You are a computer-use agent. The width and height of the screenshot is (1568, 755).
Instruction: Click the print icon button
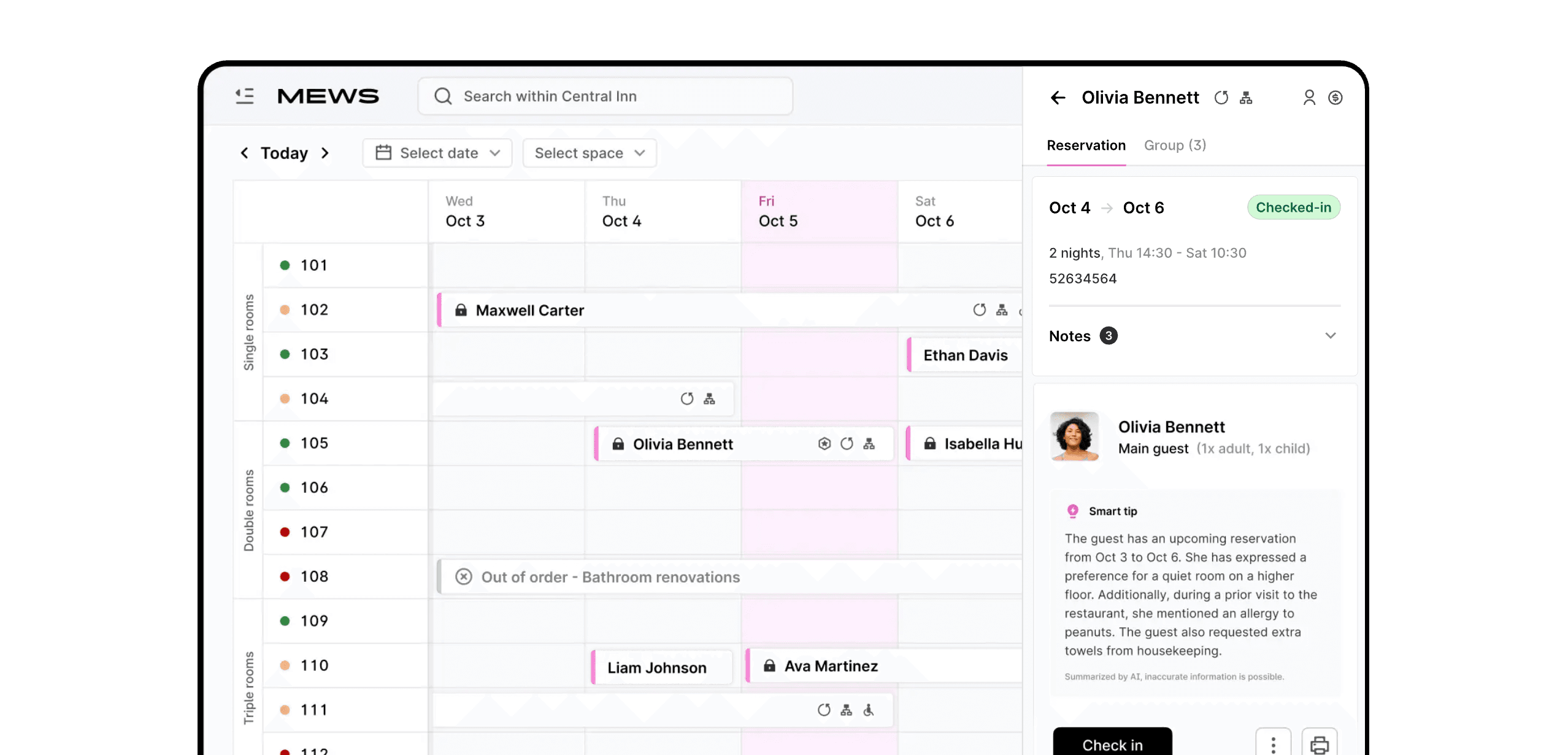1320,743
